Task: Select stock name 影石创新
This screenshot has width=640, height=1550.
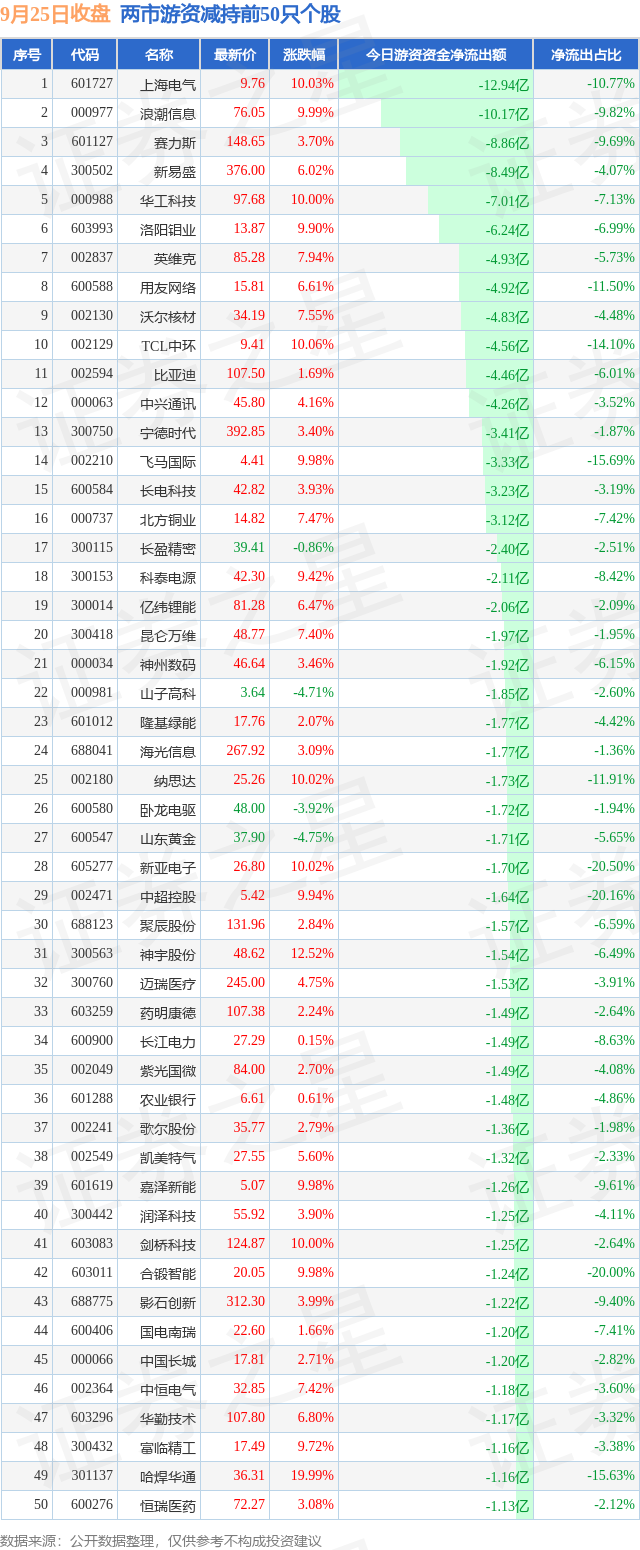Action: [x=169, y=1303]
